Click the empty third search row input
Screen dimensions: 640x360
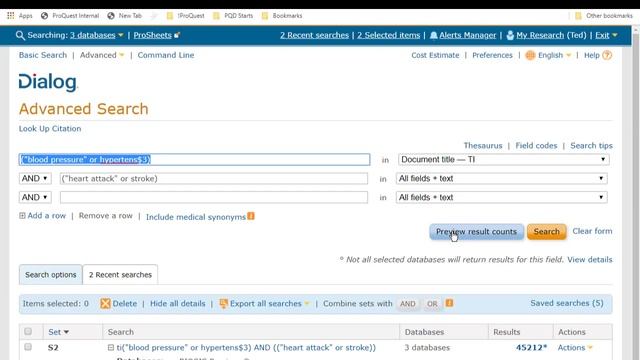tap(214, 197)
